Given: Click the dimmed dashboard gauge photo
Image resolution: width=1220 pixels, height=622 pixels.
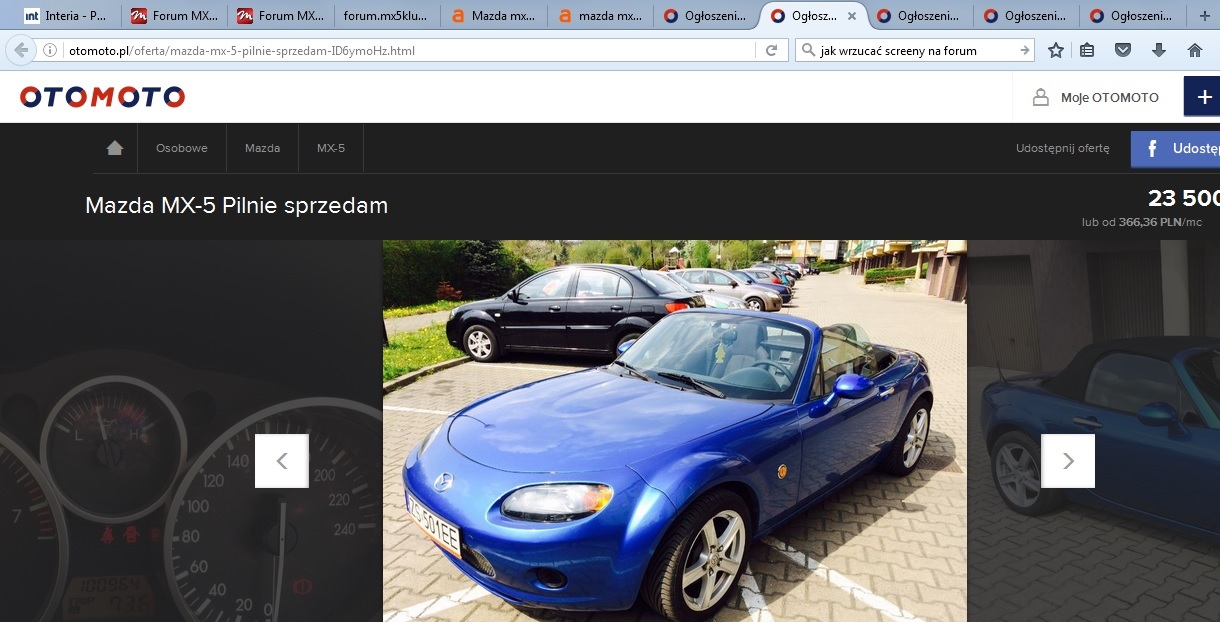Looking at the screenshot, I should coord(191,431).
